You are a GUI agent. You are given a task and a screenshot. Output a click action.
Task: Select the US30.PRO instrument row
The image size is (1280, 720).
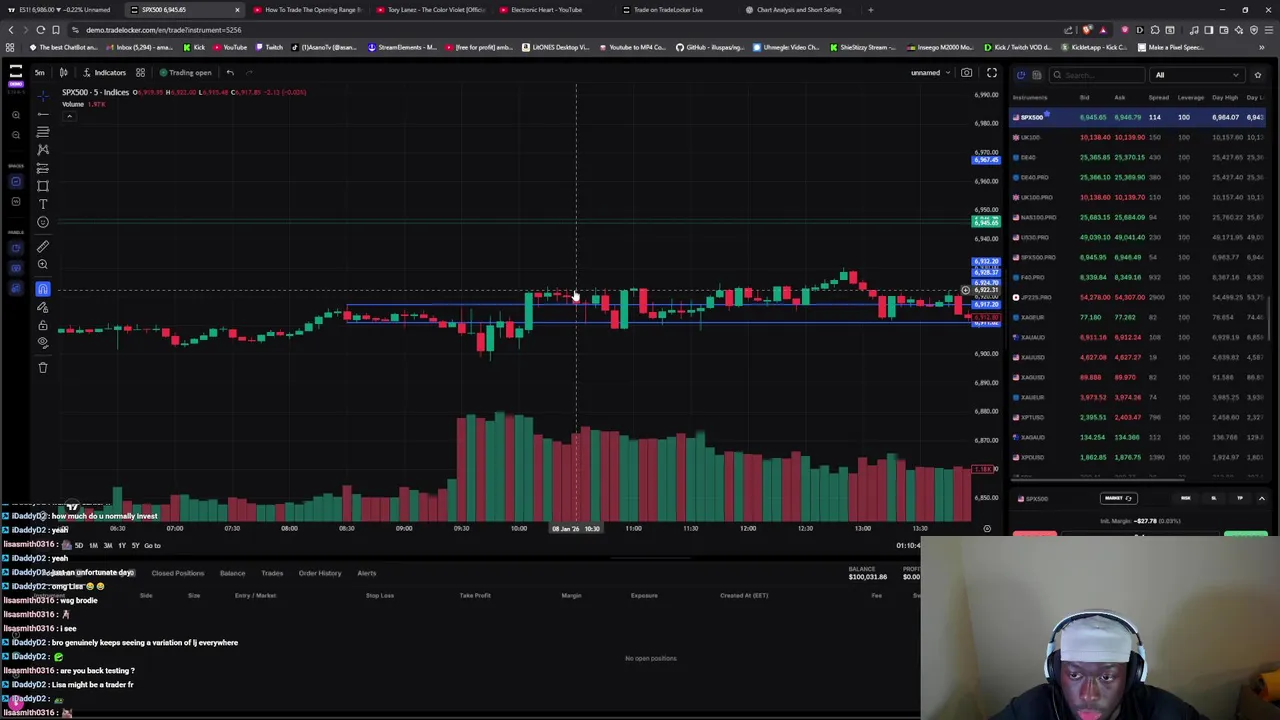(x=1138, y=237)
